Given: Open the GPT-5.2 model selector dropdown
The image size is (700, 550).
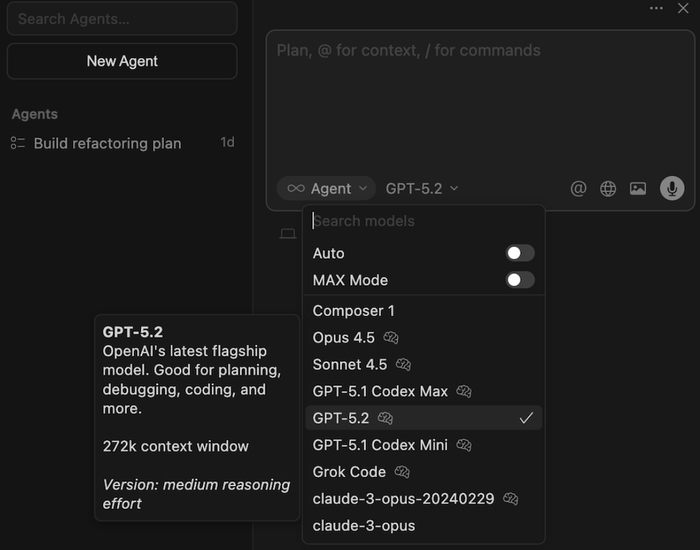Looking at the screenshot, I should [x=422, y=188].
